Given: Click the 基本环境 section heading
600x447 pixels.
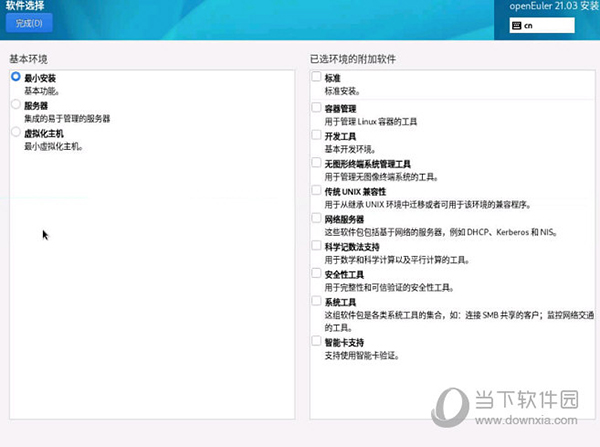Looking at the screenshot, I should [29, 59].
